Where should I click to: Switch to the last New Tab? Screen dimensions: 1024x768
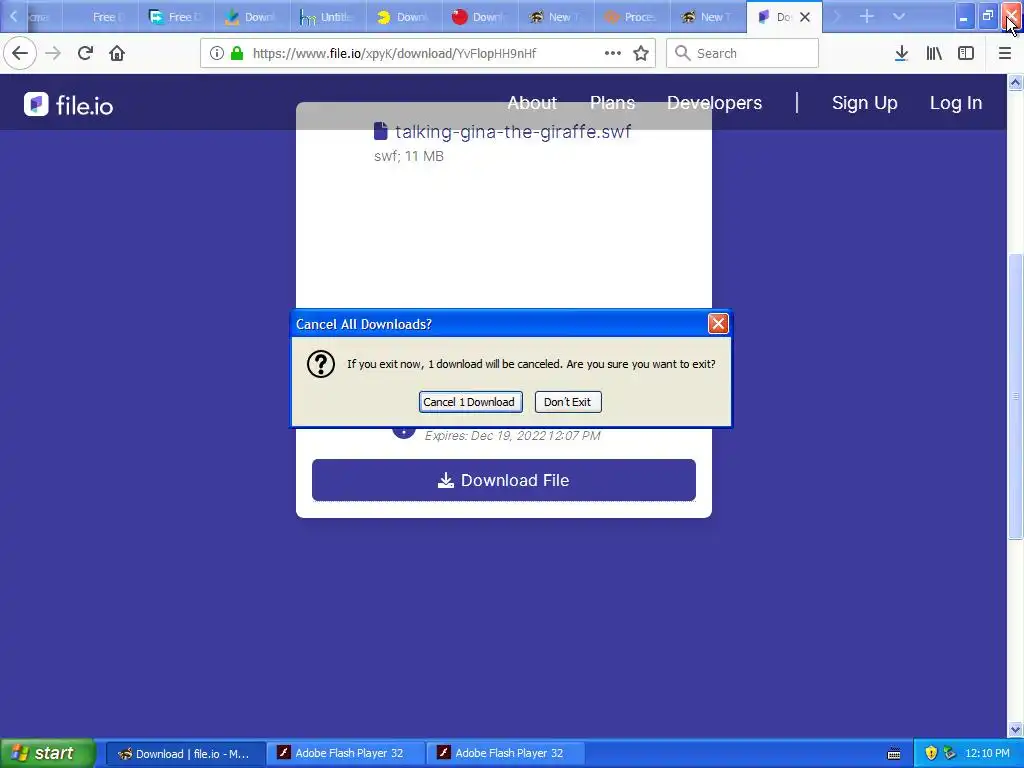coord(708,17)
